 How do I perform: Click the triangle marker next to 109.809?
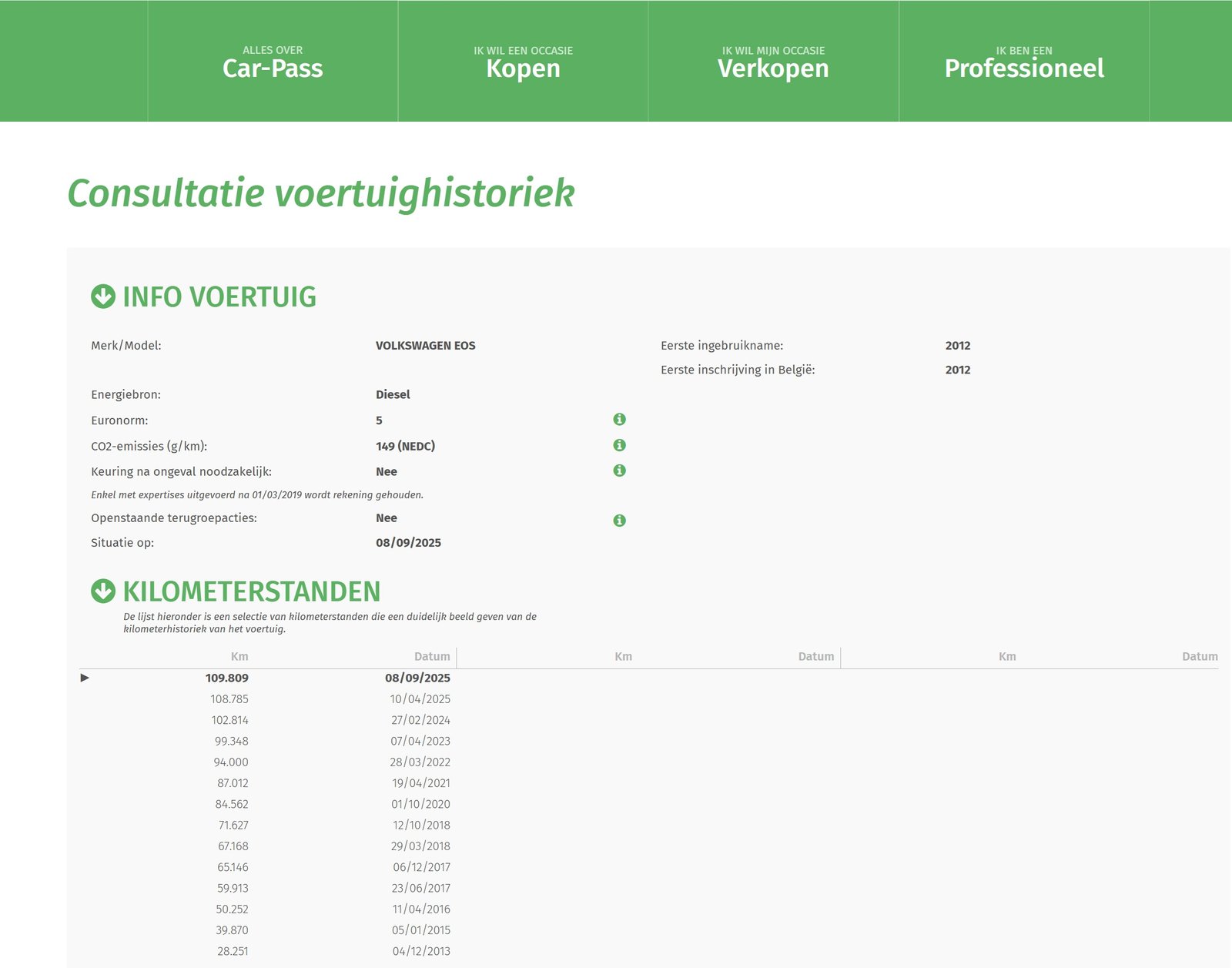click(x=85, y=678)
